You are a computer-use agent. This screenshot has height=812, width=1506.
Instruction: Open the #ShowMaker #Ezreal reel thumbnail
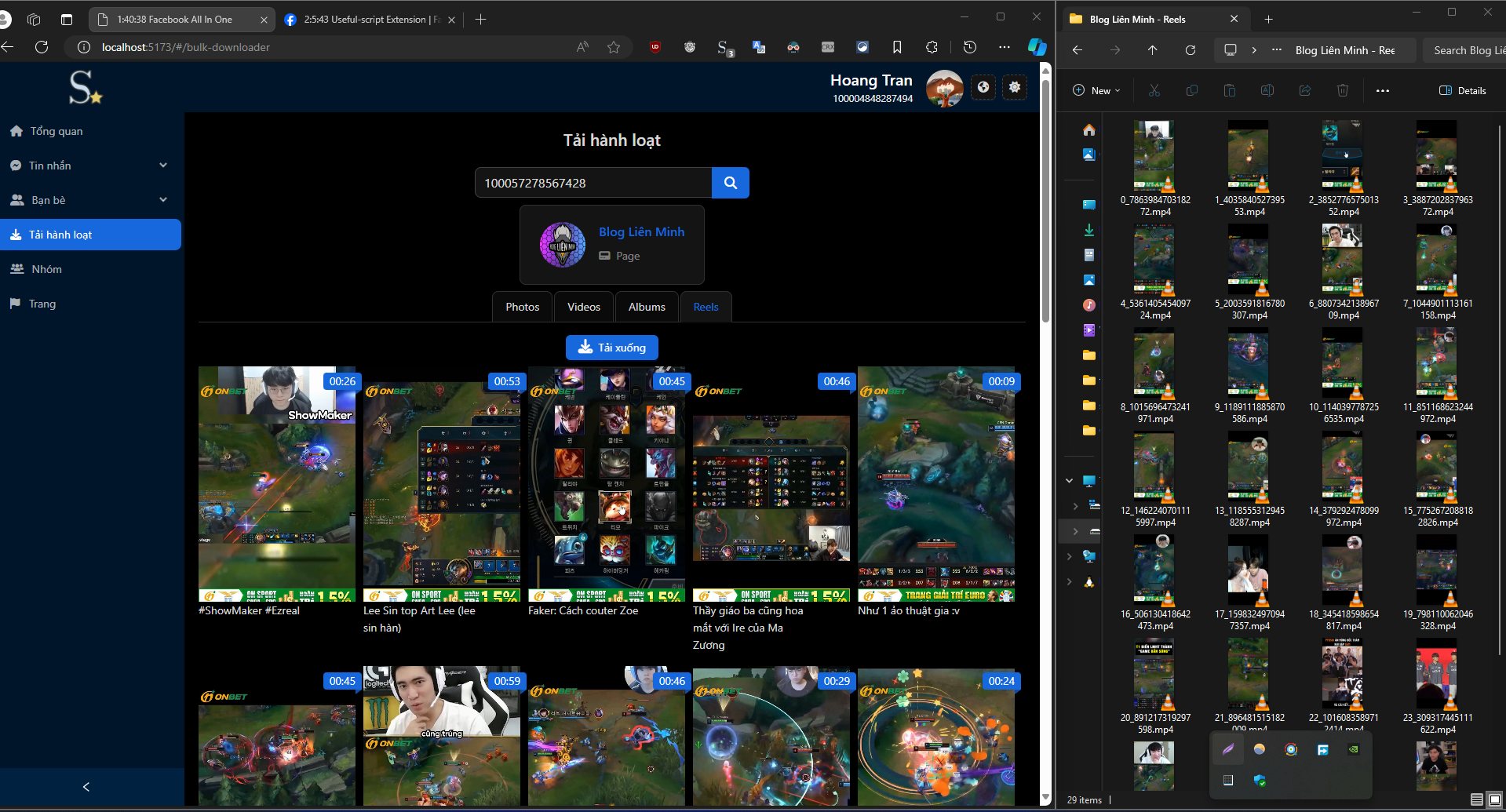click(277, 484)
